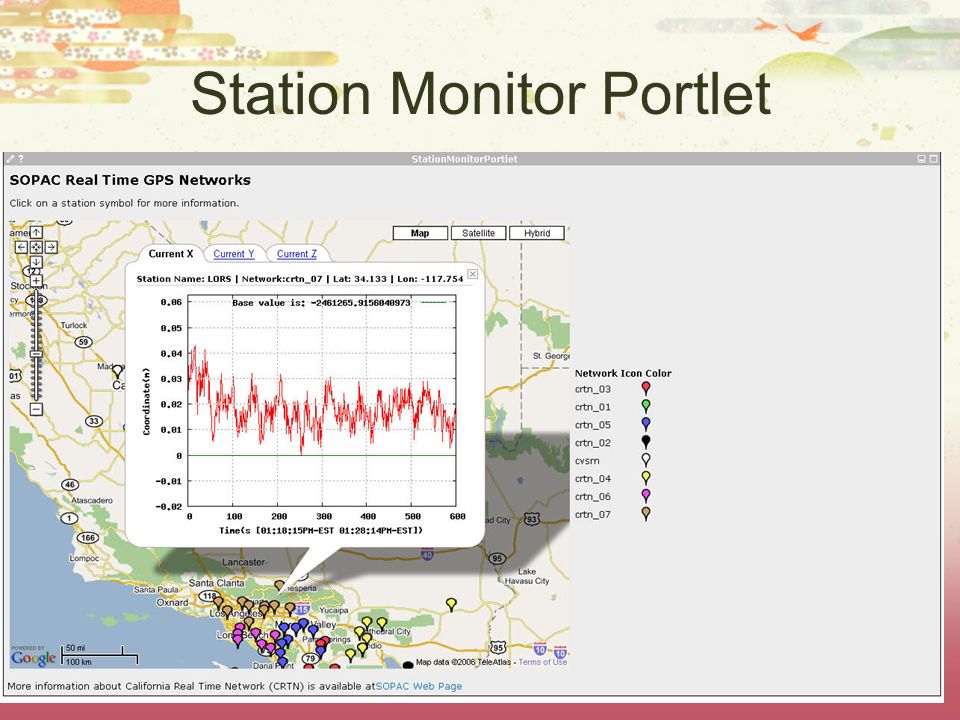Pan the map left with the arrow control

coord(21,247)
